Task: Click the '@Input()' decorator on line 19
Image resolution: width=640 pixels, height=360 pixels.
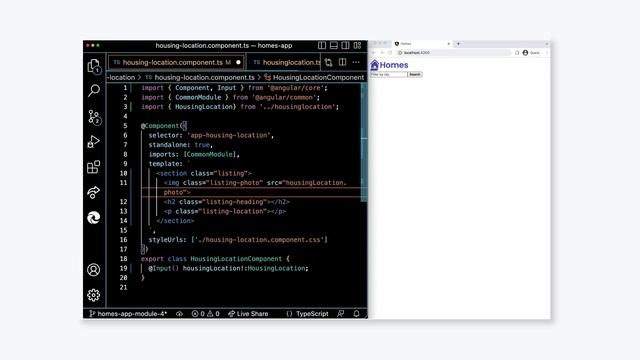Action: 163,268
